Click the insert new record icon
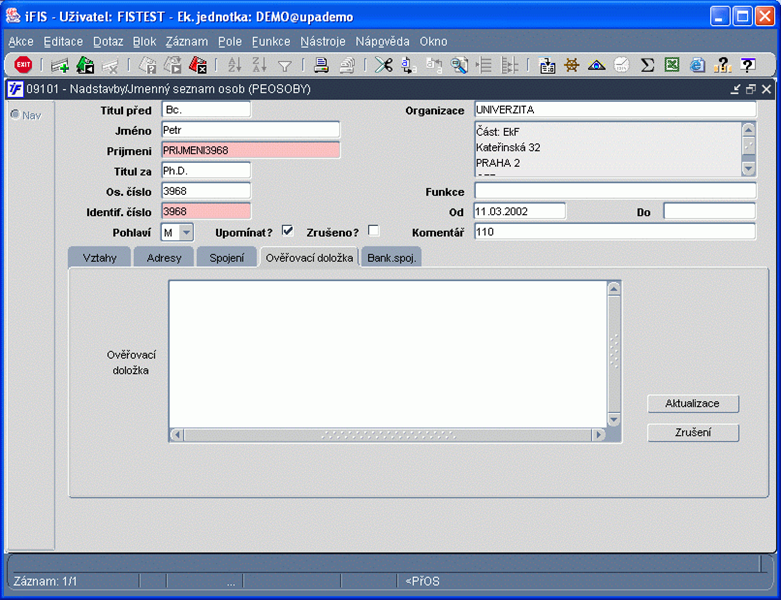Image resolution: width=782 pixels, height=601 pixels. (x=60, y=65)
